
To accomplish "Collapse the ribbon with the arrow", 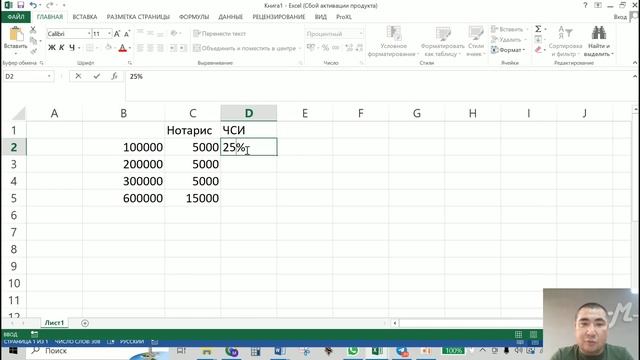I will coord(635,63).
